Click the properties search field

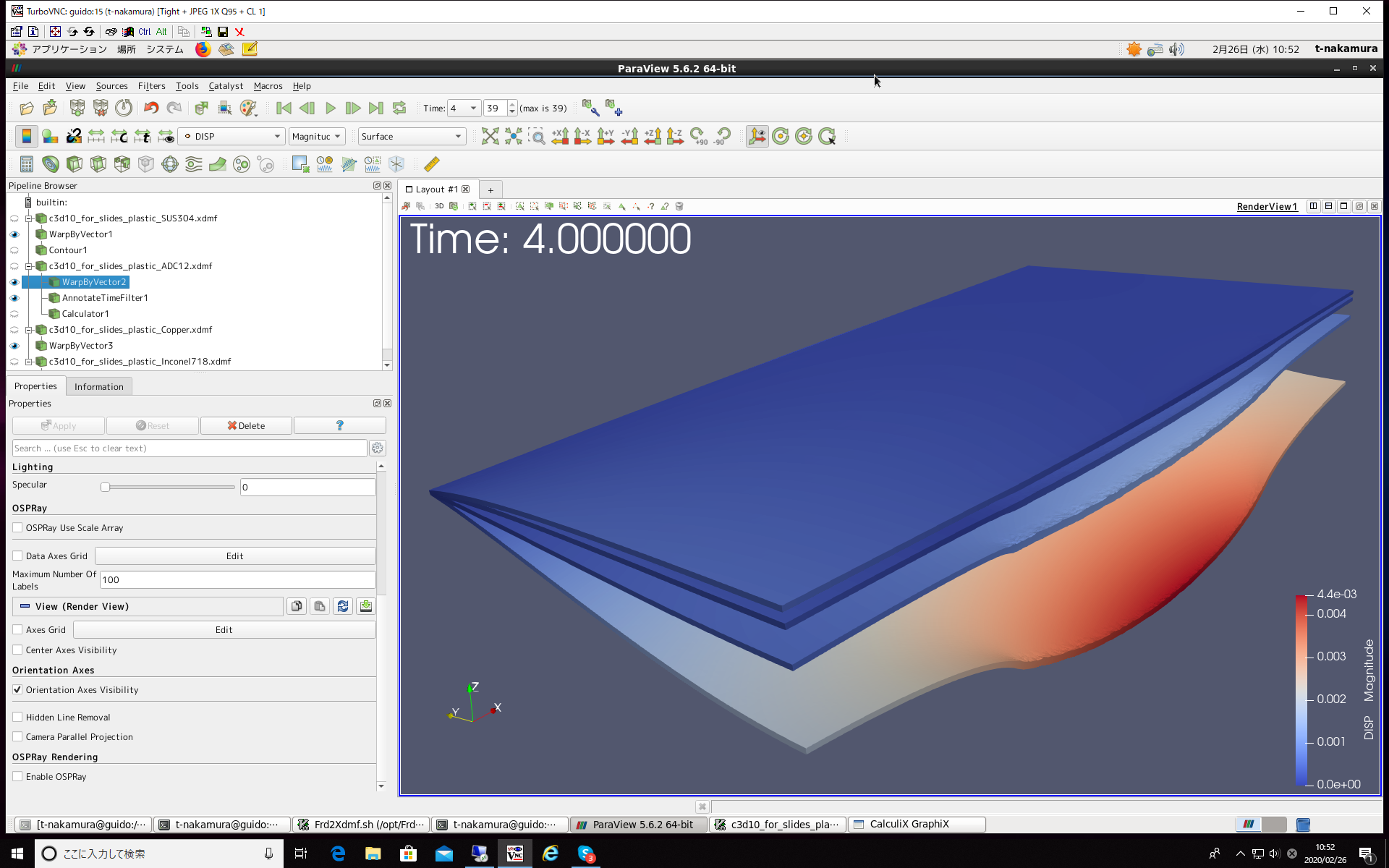point(190,448)
